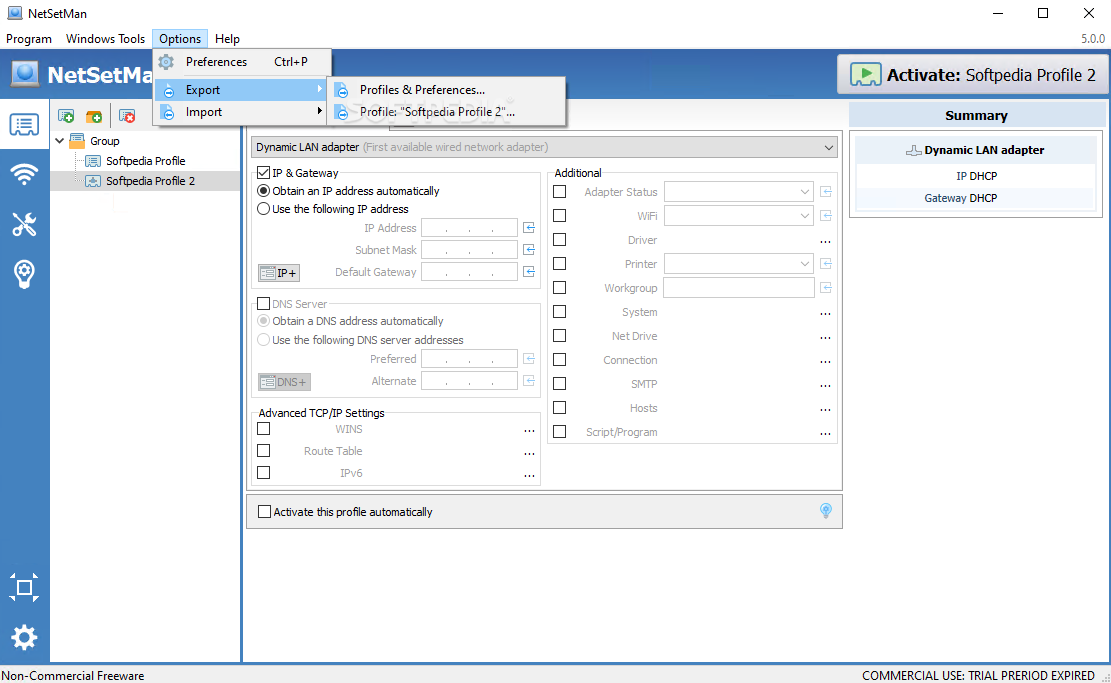Get current Workgroup value icon
Viewport: 1111px width, 683px height.
(825, 288)
